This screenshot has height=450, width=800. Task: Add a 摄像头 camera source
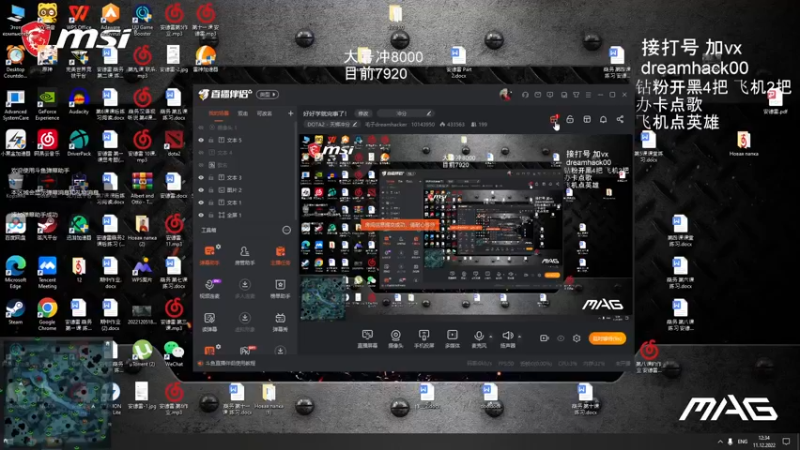click(x=395, y=339)
